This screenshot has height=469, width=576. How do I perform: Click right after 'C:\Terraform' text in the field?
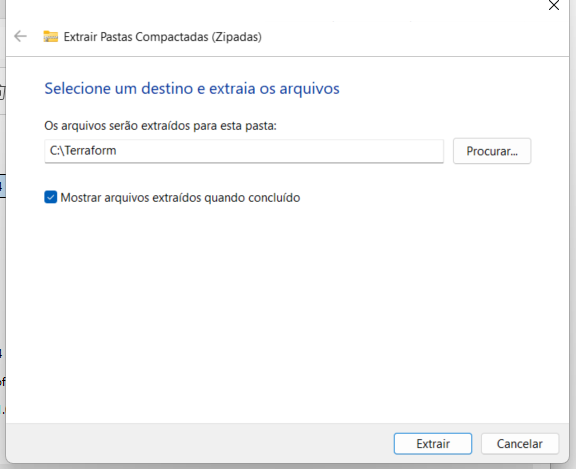pyautogui.click(x=117, y=151)
